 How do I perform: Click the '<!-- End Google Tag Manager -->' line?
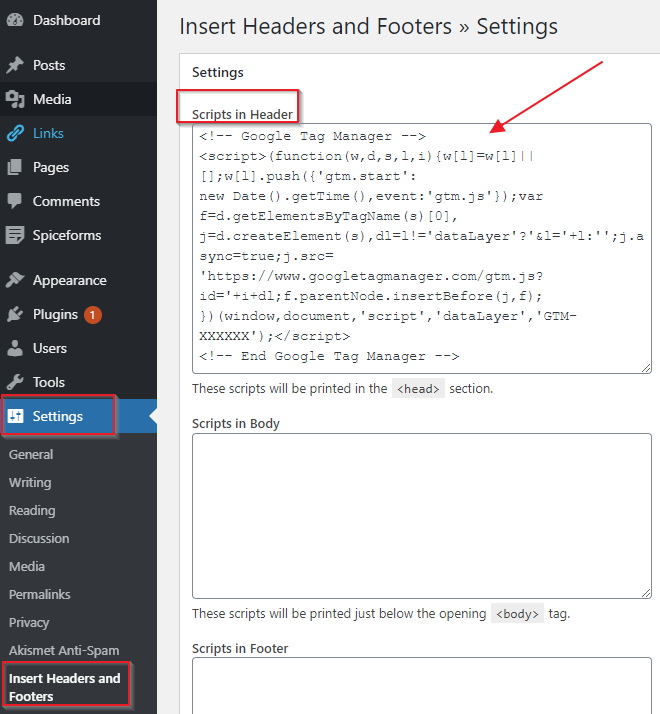329,356
